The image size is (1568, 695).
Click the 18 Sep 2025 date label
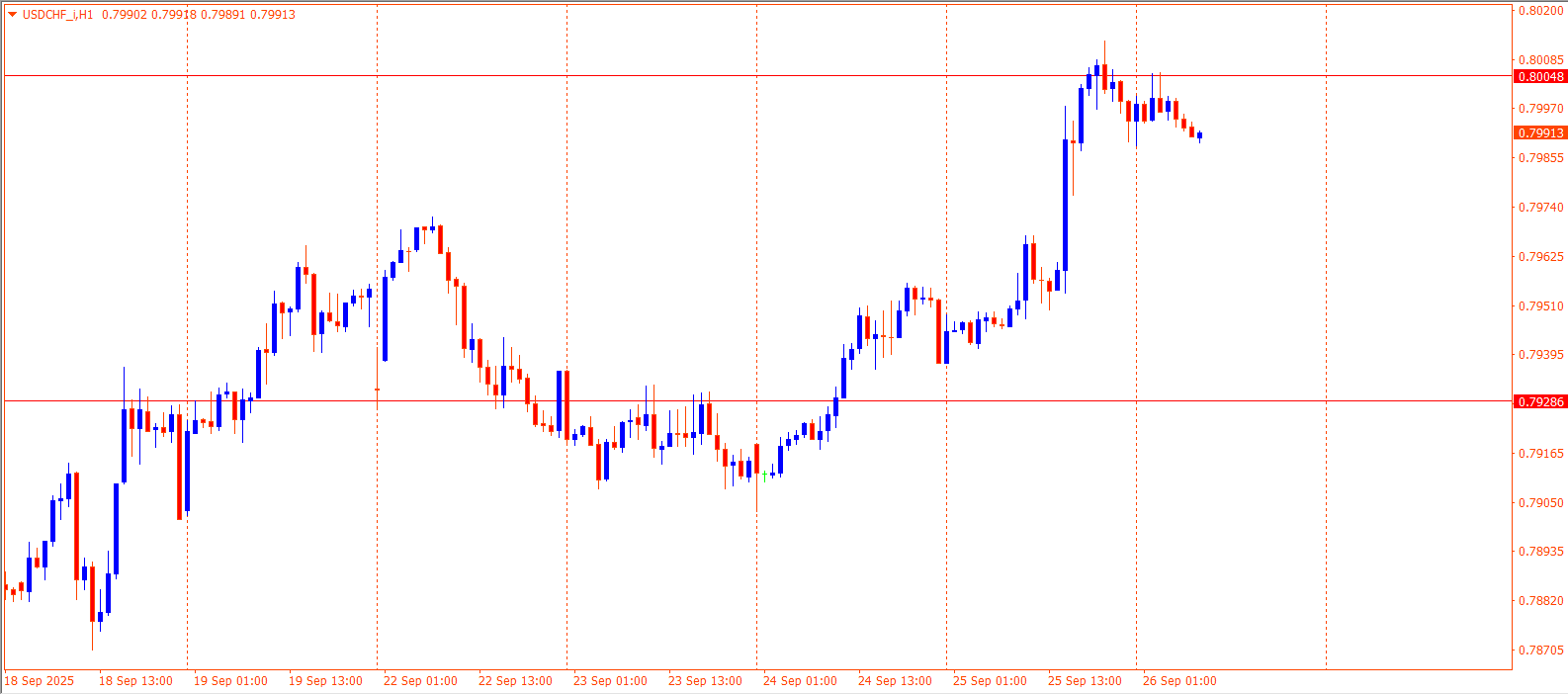pos(40,681)
